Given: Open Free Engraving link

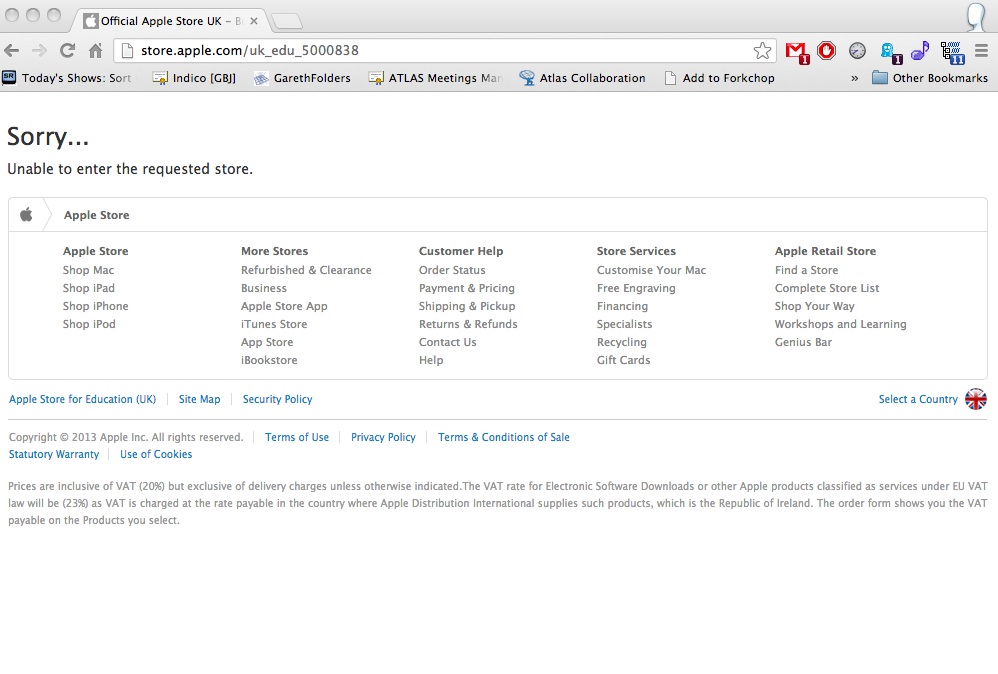Looking at the screenshot, I should point(636,288).
